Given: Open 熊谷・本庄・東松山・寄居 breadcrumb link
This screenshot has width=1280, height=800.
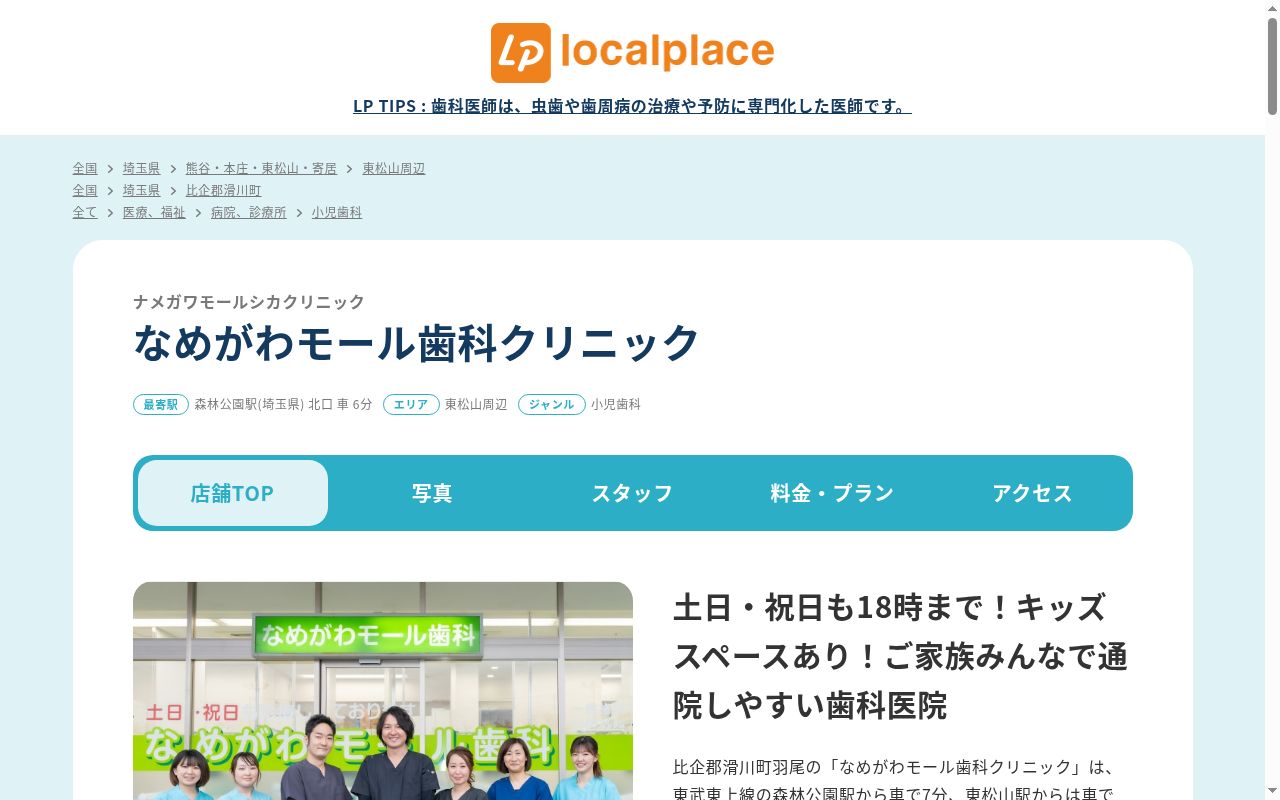Looking at the screenshot, I should coord(261,168).
